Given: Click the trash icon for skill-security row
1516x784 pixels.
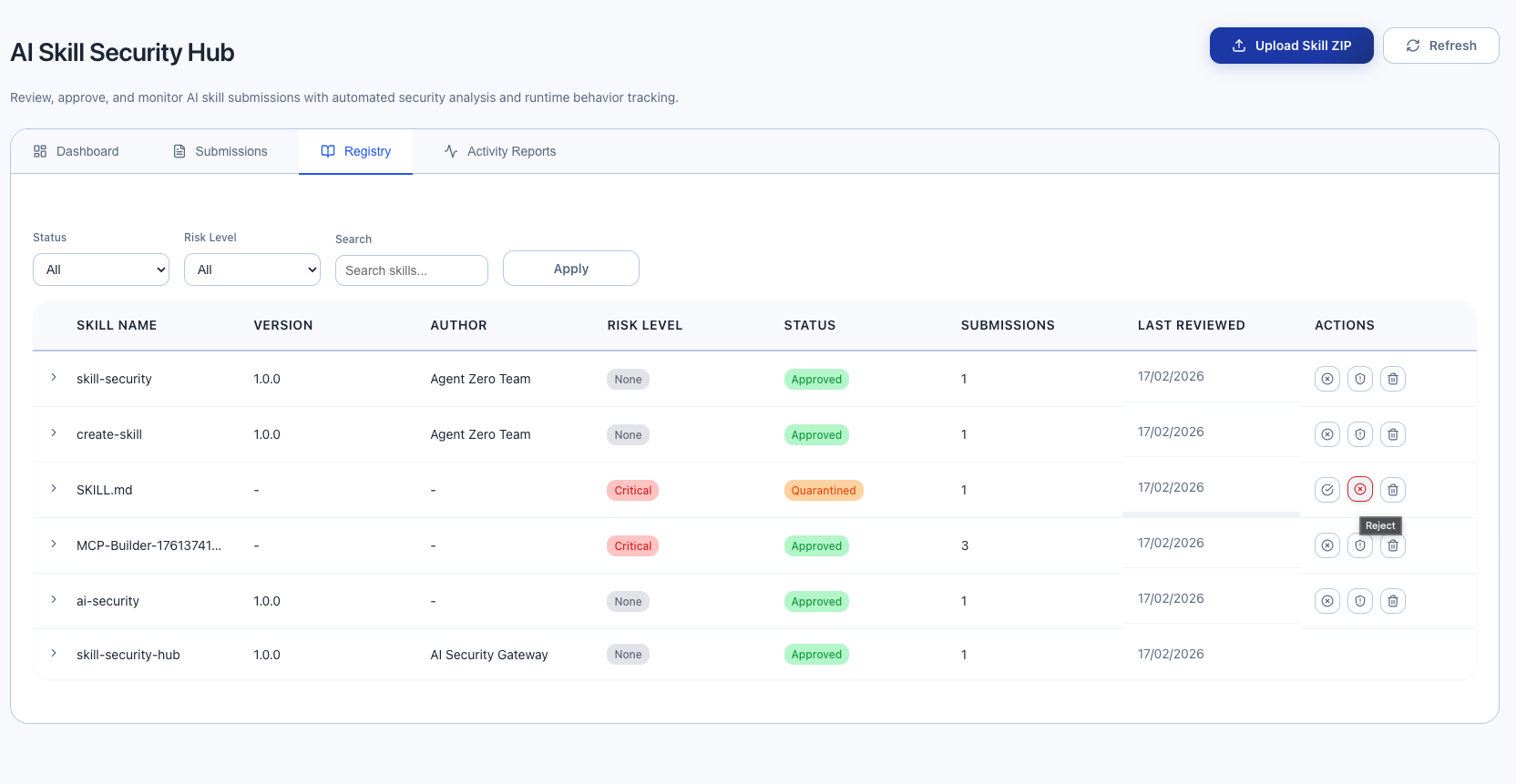Looking at the screenshot, I should click(1392, 379).
